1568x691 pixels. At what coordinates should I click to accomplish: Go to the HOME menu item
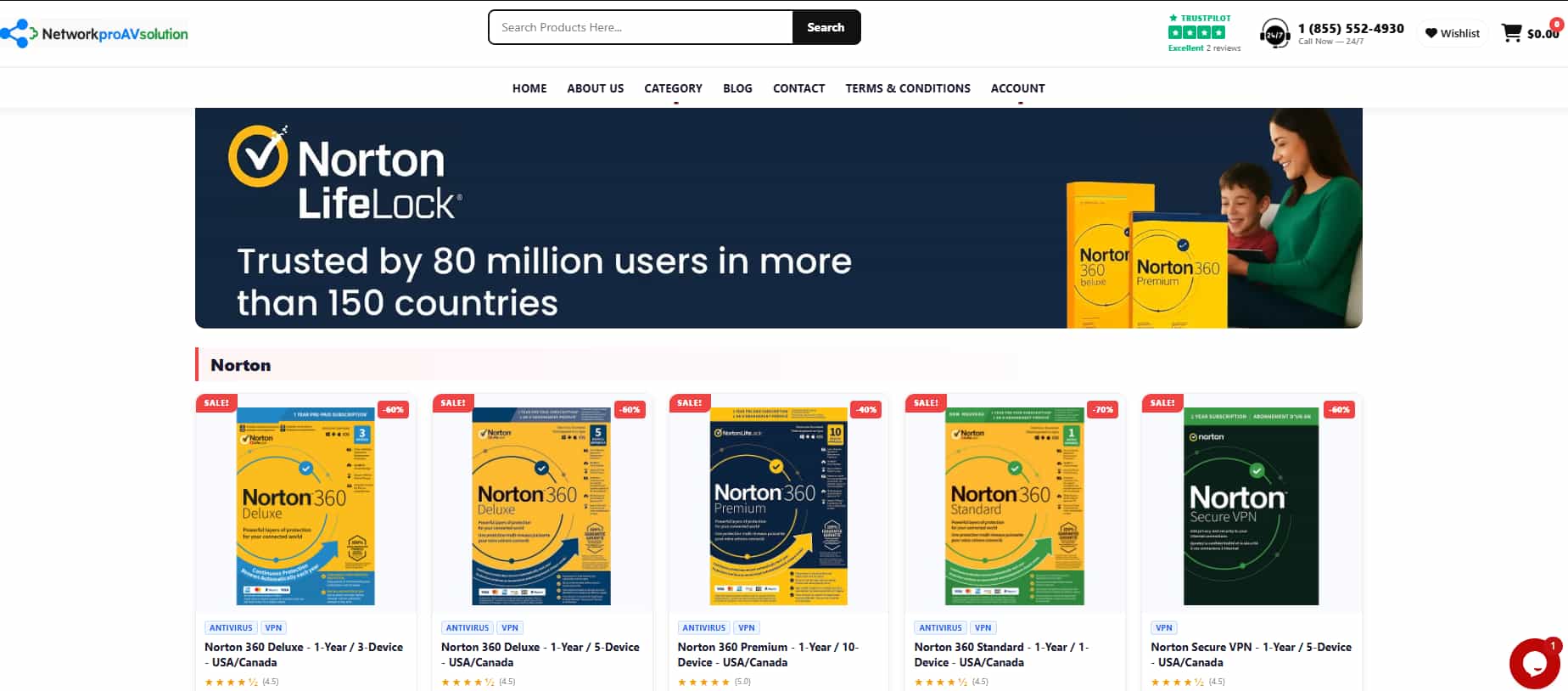click(x=529, y=88)
